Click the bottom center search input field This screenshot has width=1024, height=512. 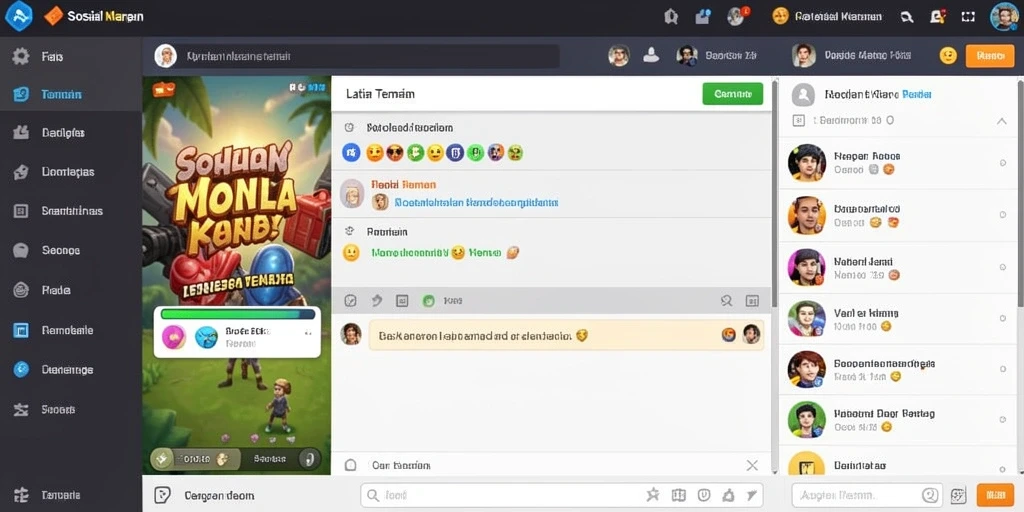562,496
